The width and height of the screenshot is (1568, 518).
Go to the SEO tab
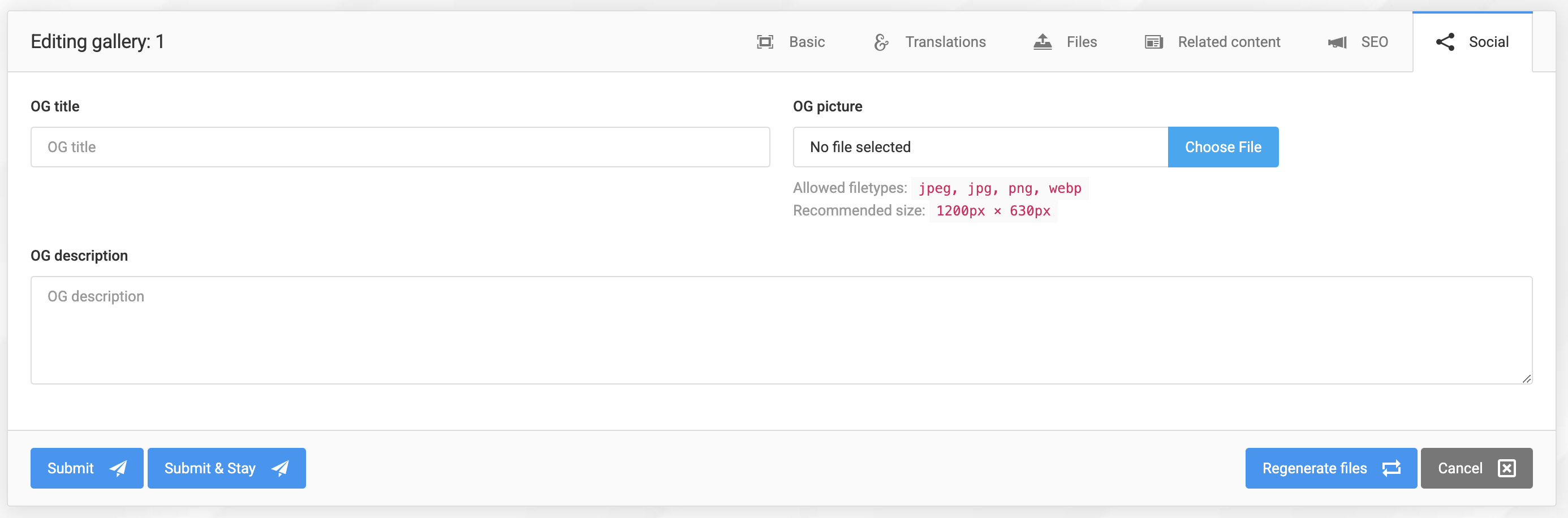[1374, 42]
